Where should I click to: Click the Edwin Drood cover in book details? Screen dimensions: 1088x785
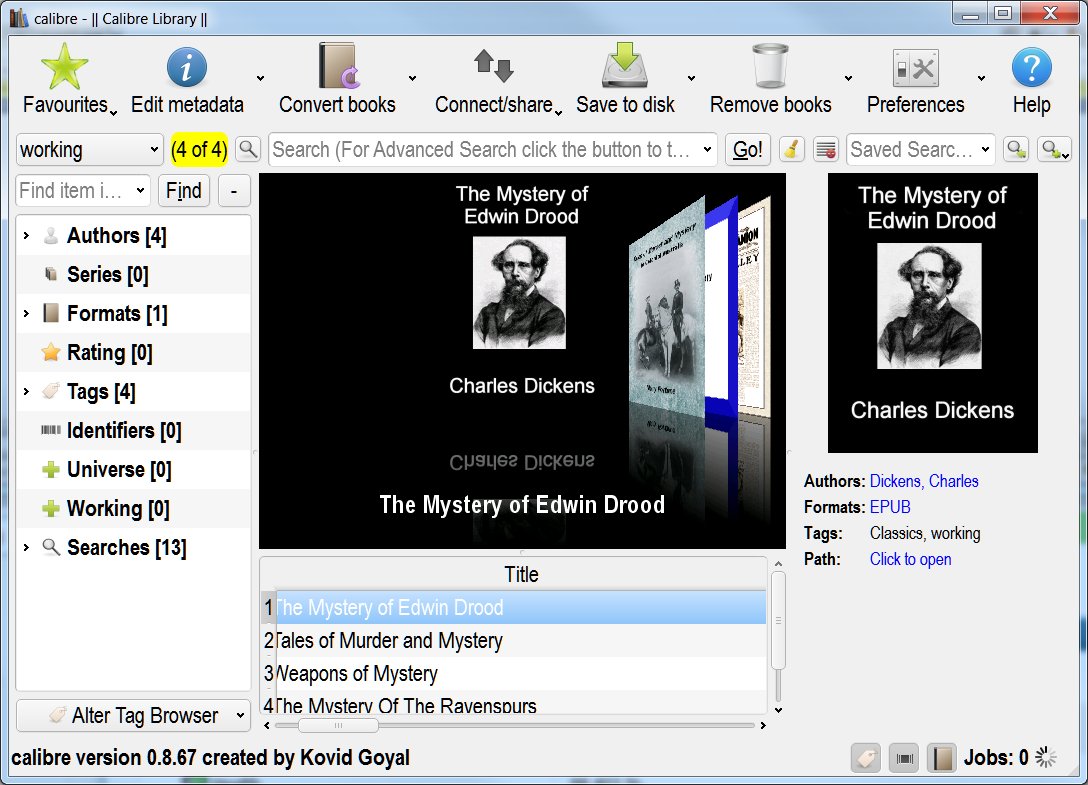(933, 312)
